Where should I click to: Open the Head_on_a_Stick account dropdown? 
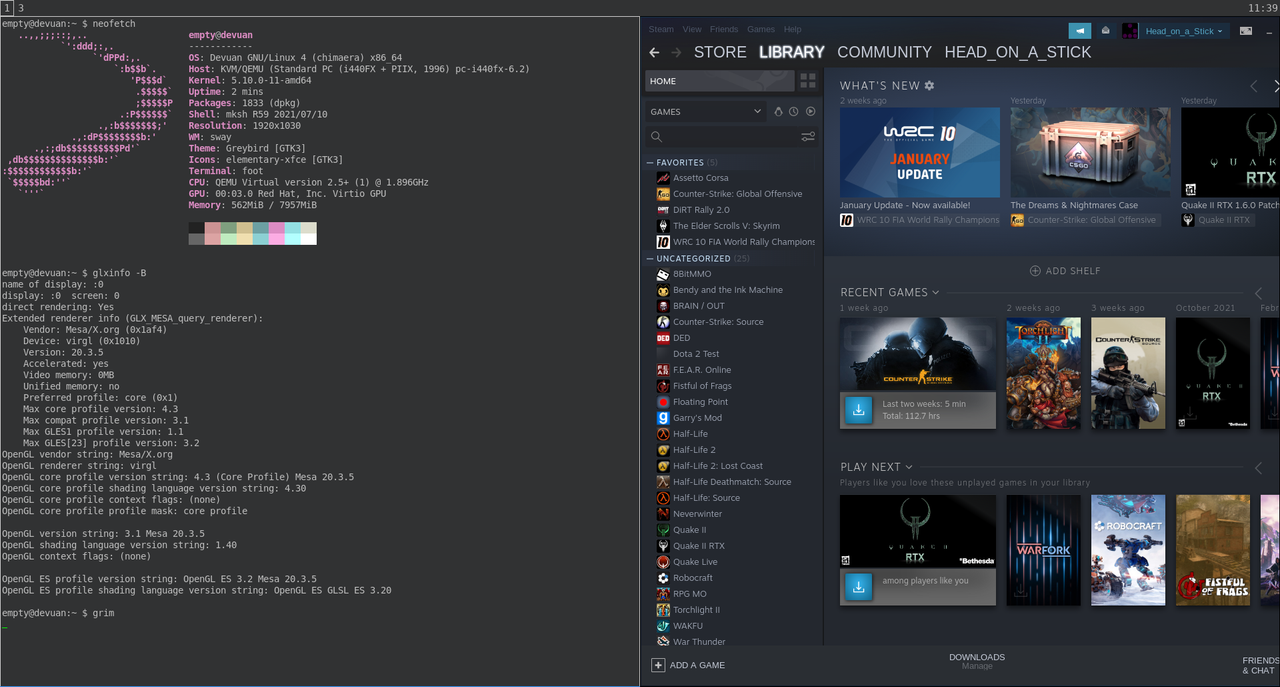click(1185, 31)
